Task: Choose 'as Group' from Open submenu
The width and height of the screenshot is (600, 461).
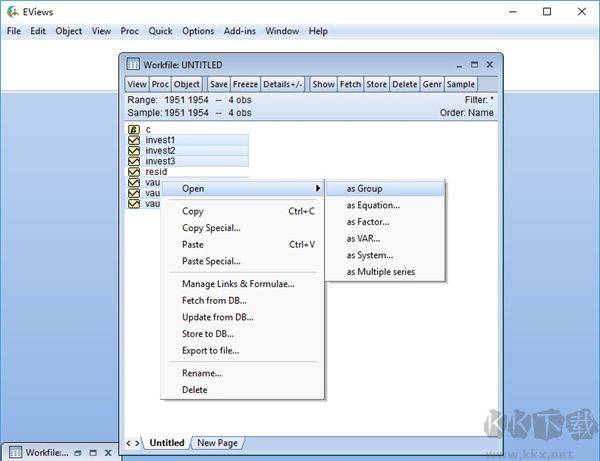Action: [x=364, y=188]
